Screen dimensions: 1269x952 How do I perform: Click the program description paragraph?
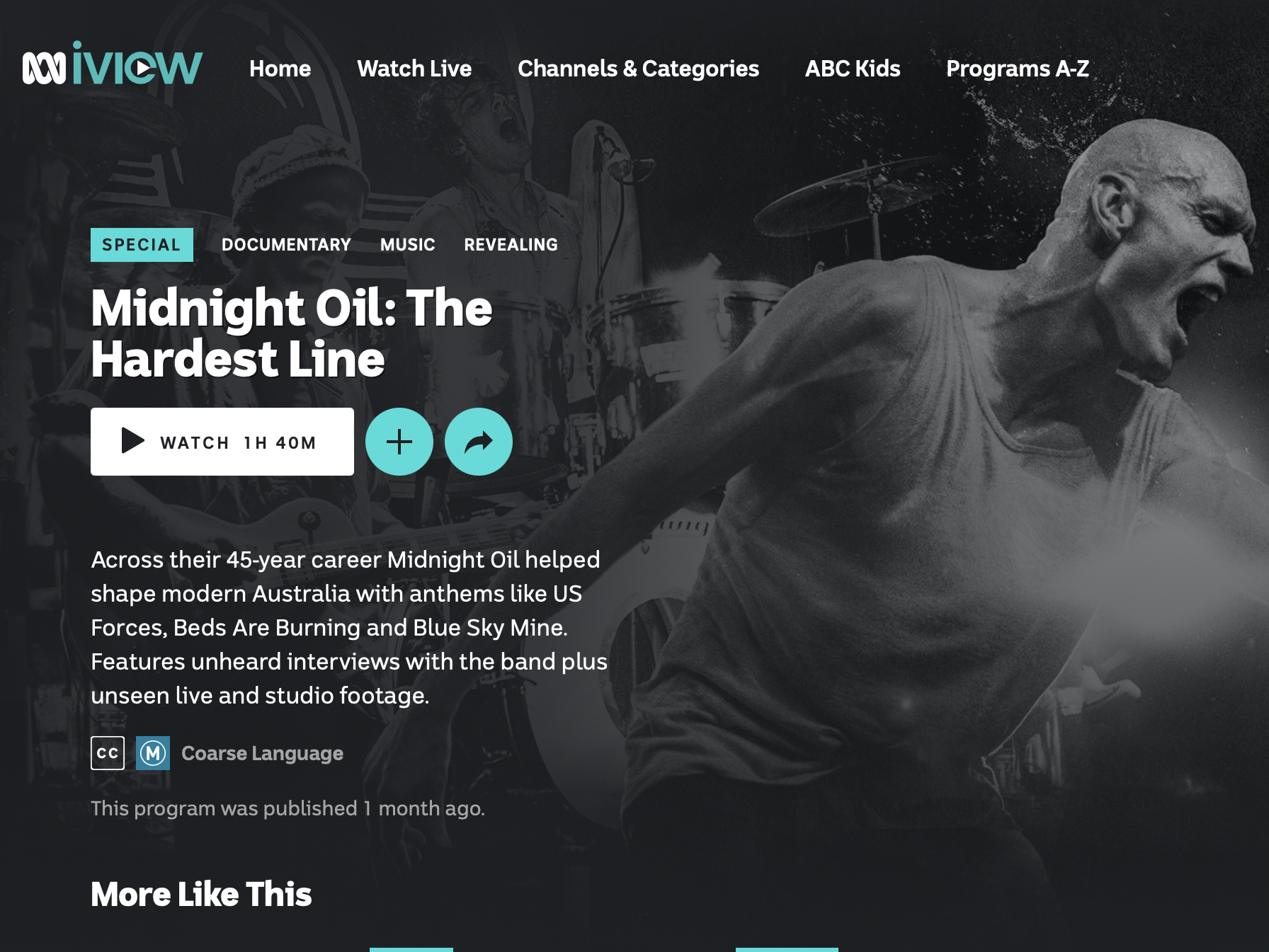pyautogui.click(x=349, y=627)
